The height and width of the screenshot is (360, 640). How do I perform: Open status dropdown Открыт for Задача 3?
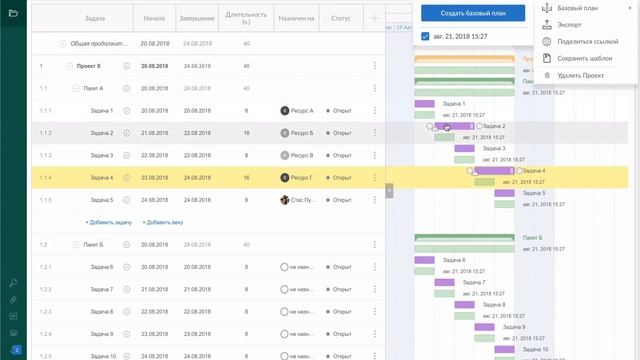point(339,156)
